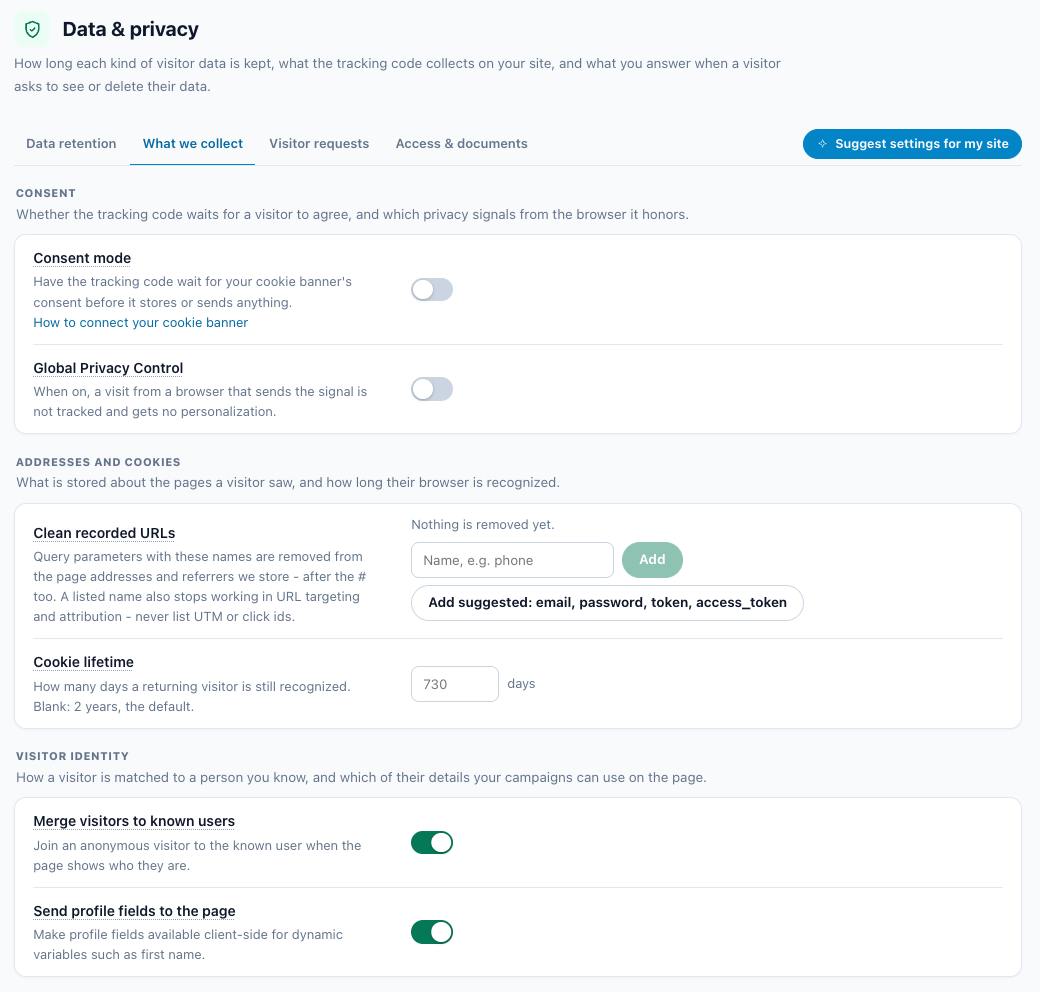1040x992 pixels.
Task: Click the 'days' unit label
Action: pyautogui.click(x=521, y=684)
